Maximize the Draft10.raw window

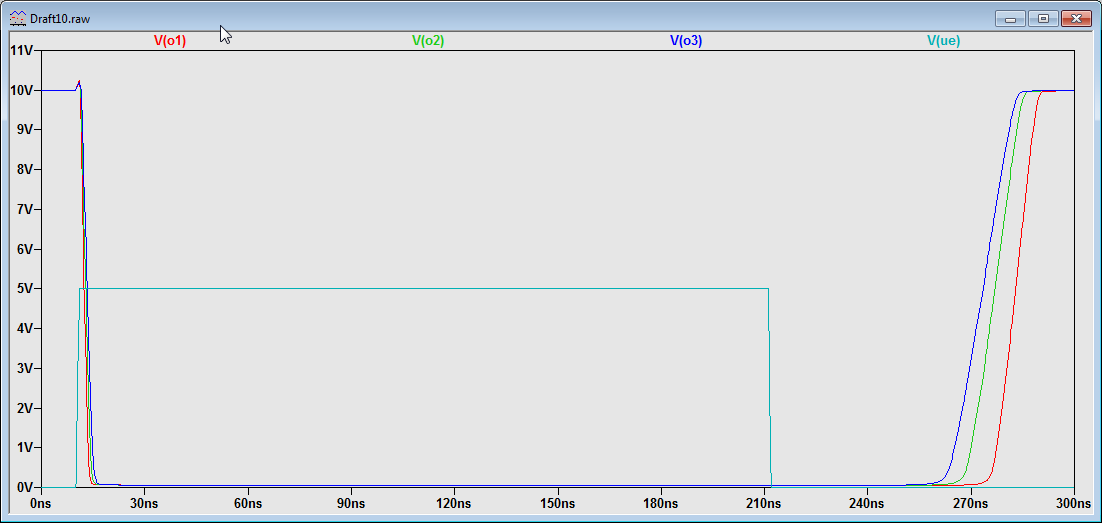tap(1044, 19)
